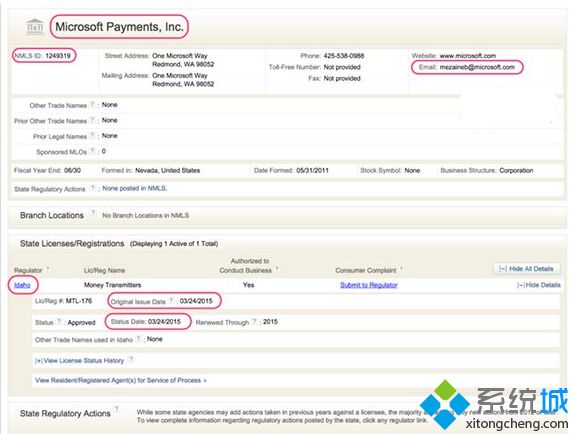Open help icon next to Original Issue Date
This screenshot has height=434, width=573.
pos(171,301)
